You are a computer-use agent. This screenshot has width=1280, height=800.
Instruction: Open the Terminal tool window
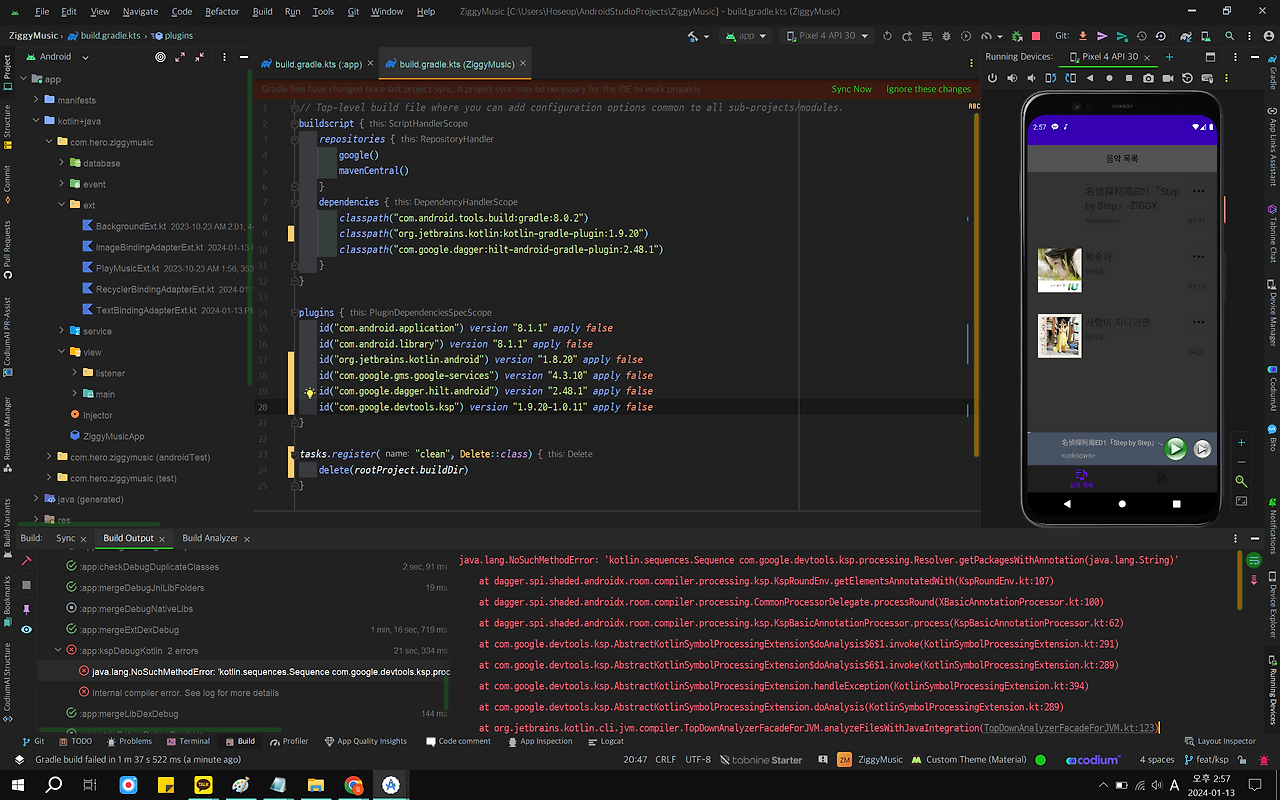pos(187,741)
